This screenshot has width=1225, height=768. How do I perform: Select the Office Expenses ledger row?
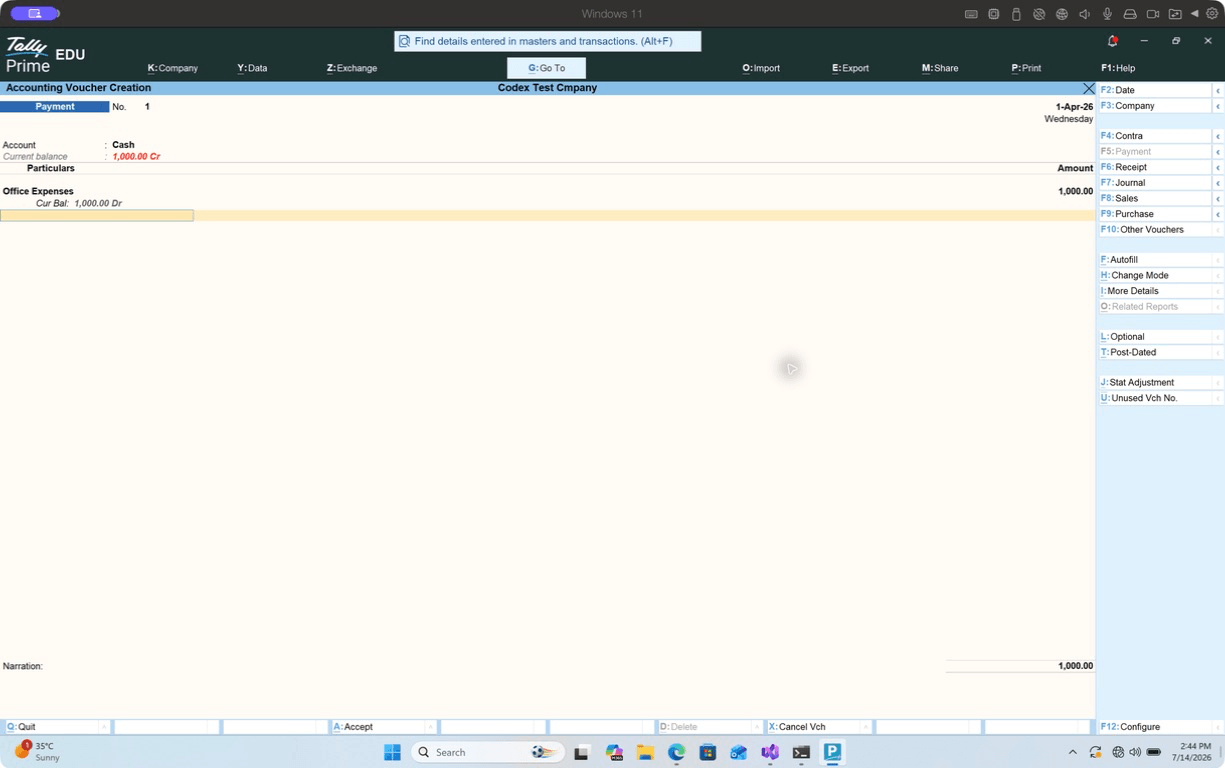[547, 191]
